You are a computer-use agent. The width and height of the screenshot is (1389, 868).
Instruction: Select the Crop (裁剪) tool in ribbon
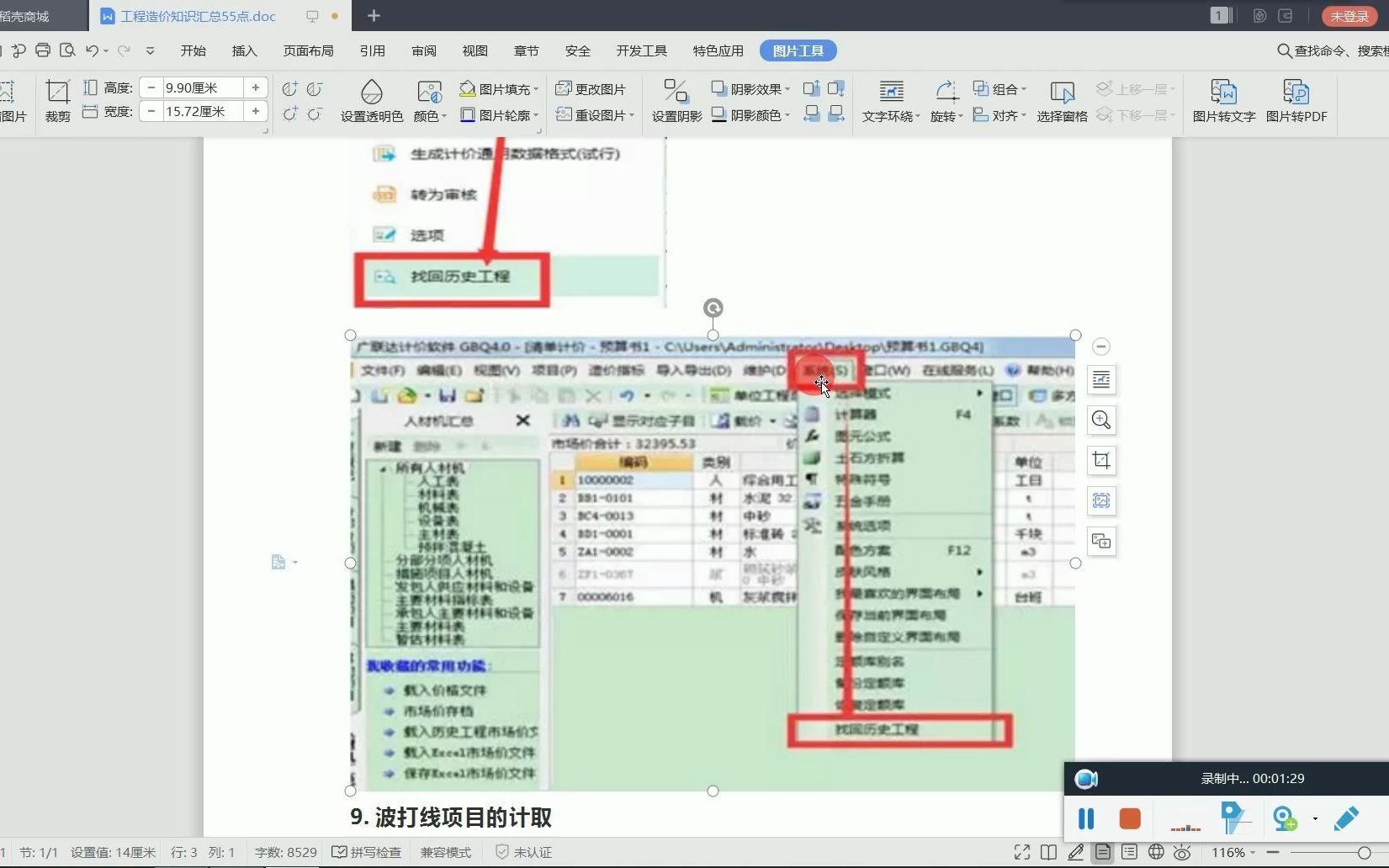[57, 101]
